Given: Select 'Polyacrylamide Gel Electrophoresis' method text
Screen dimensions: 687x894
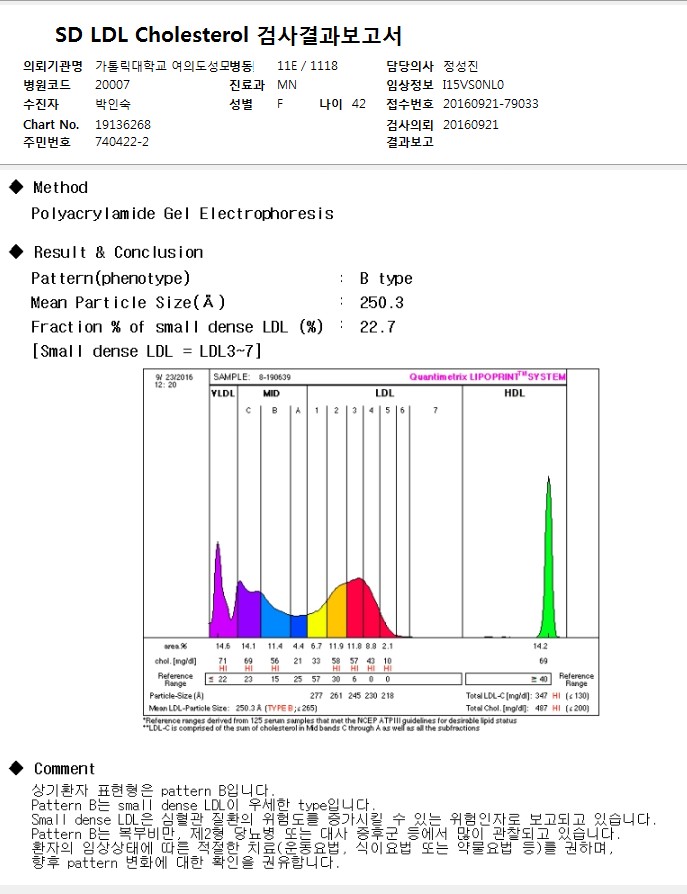Looking at the screenshot, I should coord(182,214).
